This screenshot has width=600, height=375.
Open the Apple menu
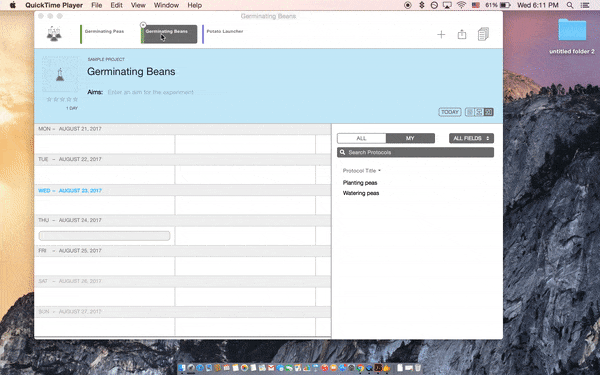(x=13, y=5)
